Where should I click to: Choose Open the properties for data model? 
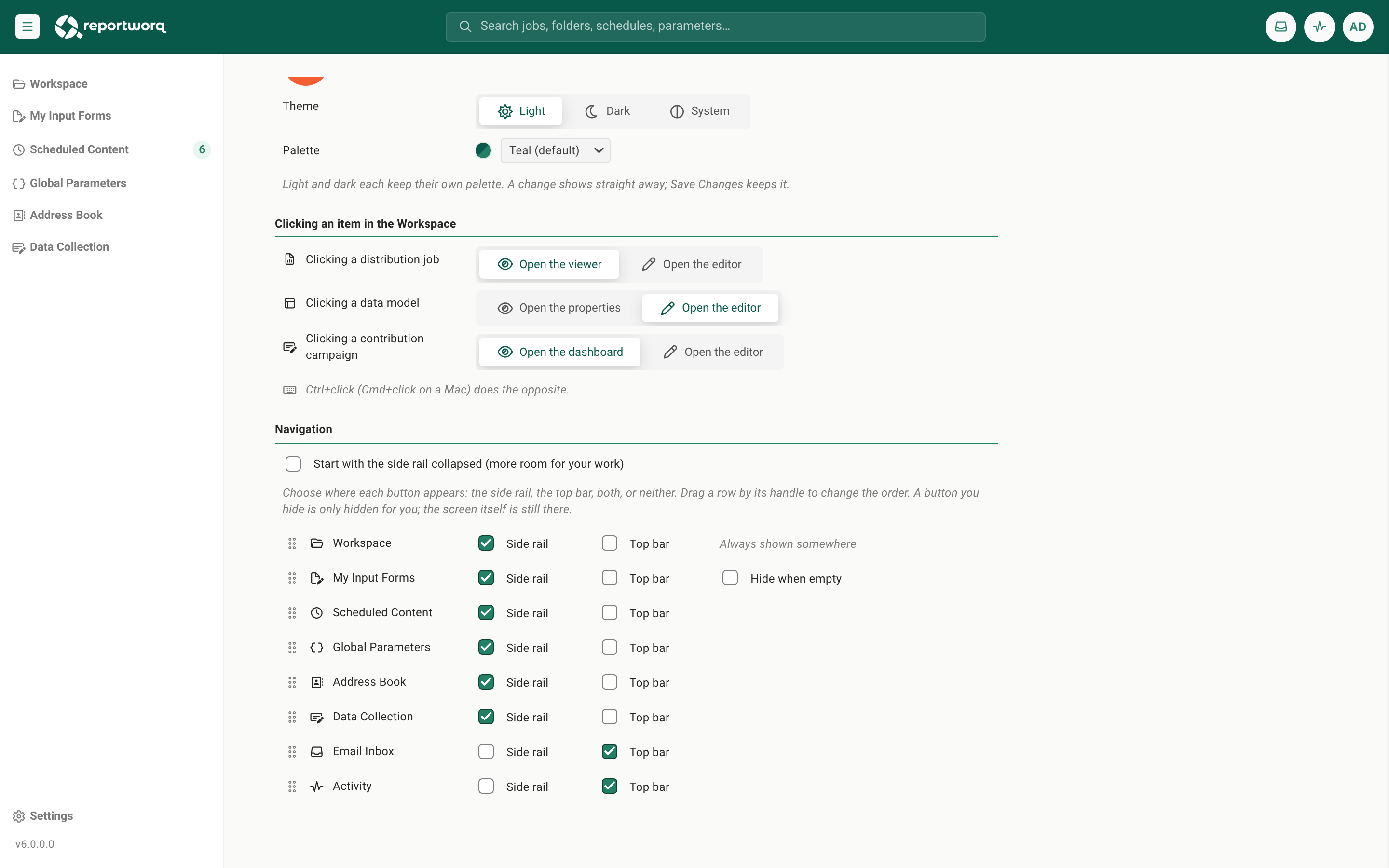coord(559,308)
